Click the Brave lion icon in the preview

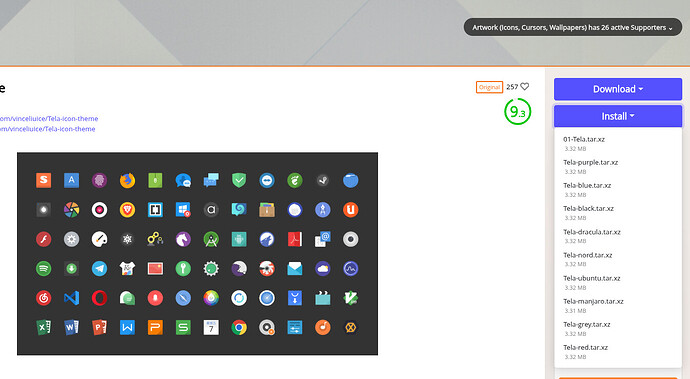(x=127, y=210)
